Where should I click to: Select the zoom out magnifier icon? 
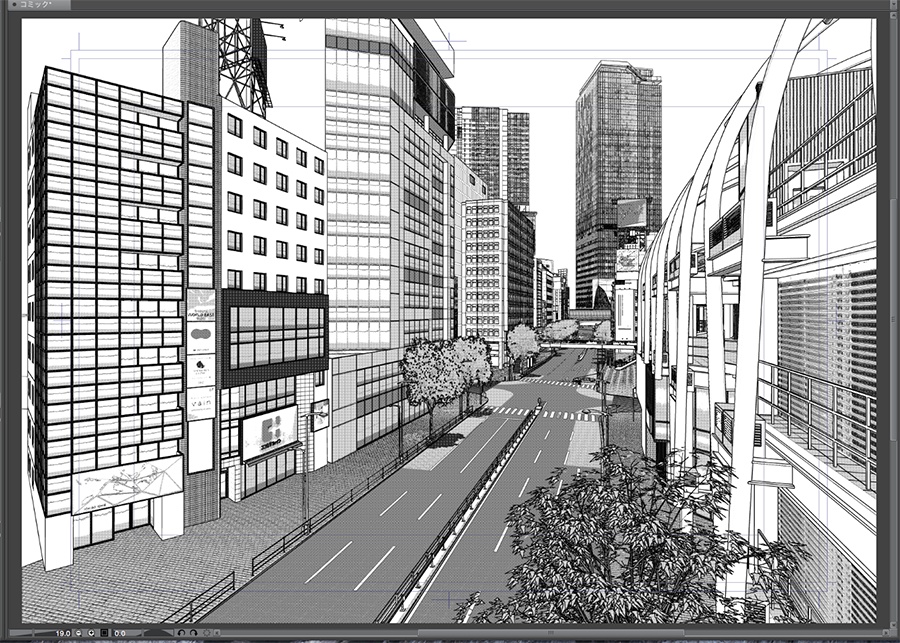point(78,632)
